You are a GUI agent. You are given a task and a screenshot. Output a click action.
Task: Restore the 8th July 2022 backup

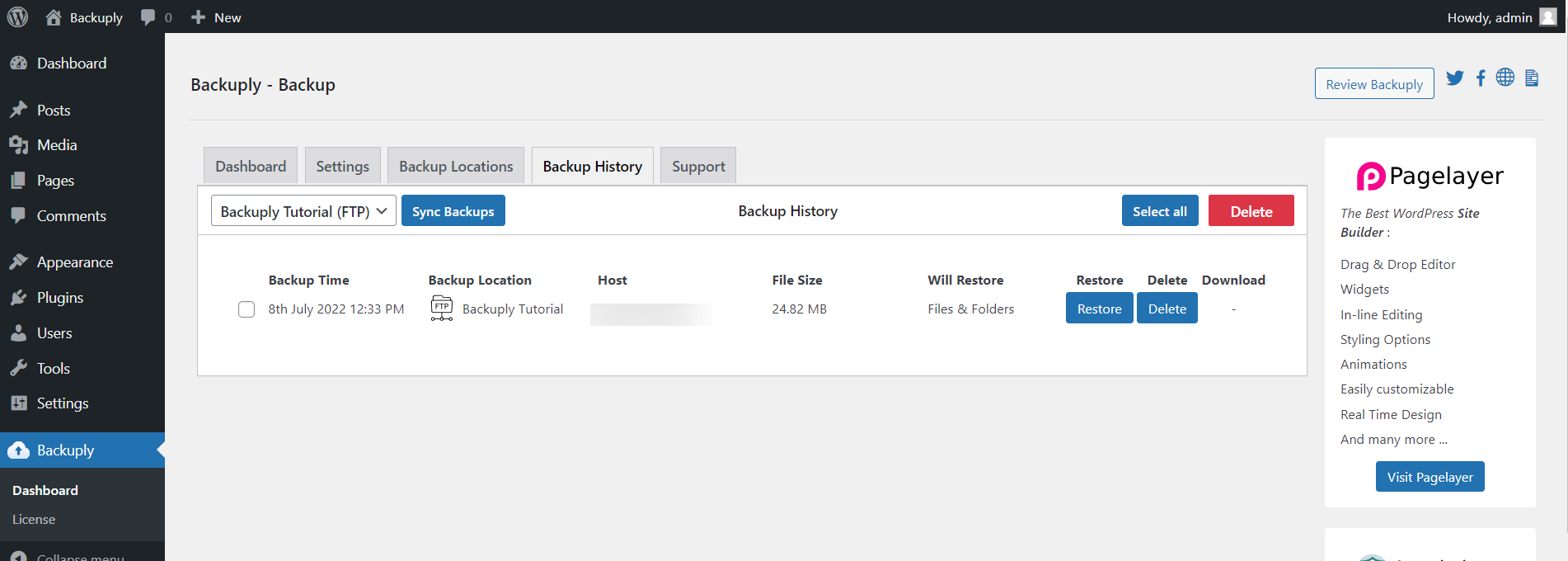point(1100,309)
